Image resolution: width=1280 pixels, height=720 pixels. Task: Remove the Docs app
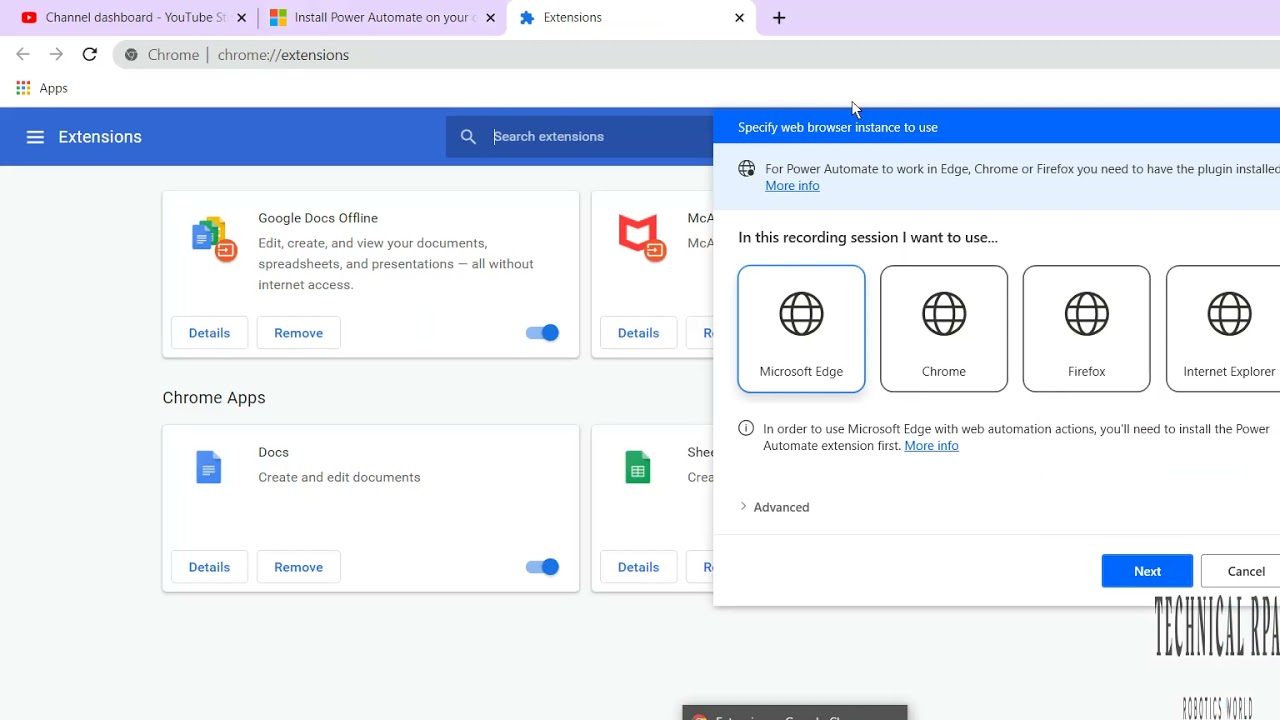(298, 567)
